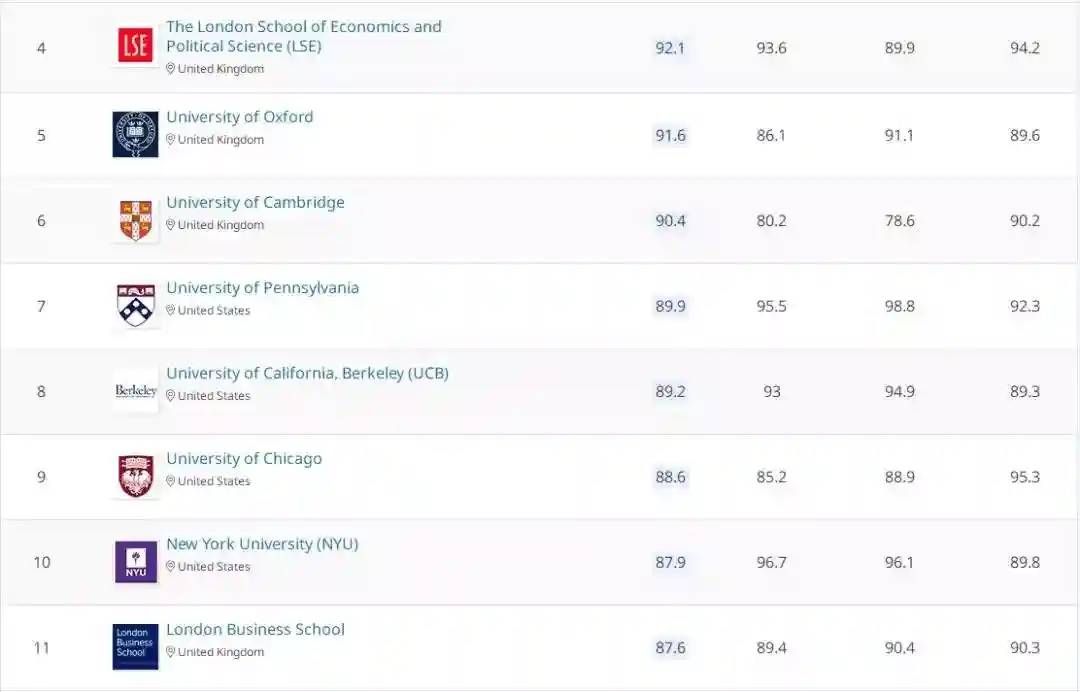Open the University of Oxford link

239,117
